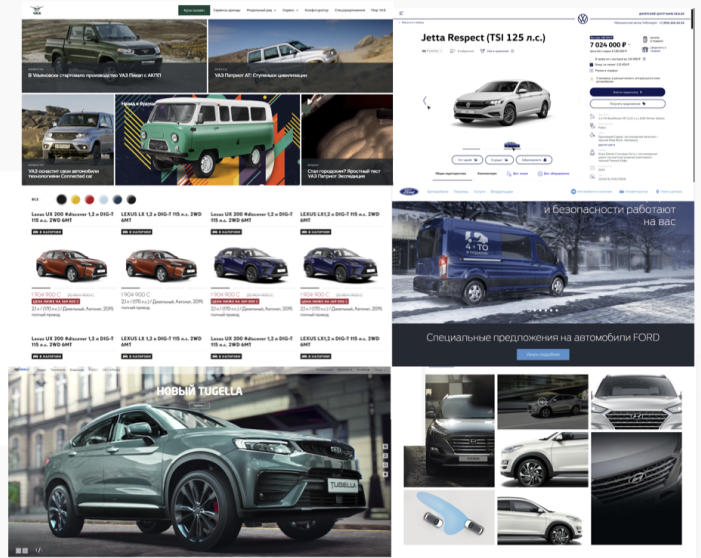
Task: Click the small blue car thumbnail icon under Jetta
Action: tap(511, 144)
